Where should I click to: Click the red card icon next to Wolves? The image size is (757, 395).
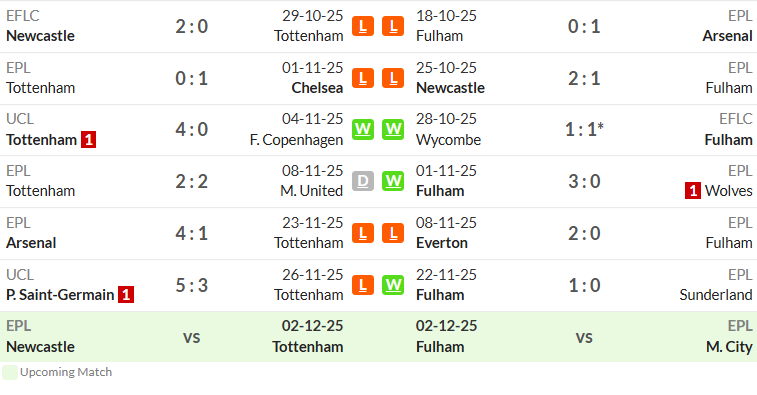pyautogui.click(x=692, y=191)
